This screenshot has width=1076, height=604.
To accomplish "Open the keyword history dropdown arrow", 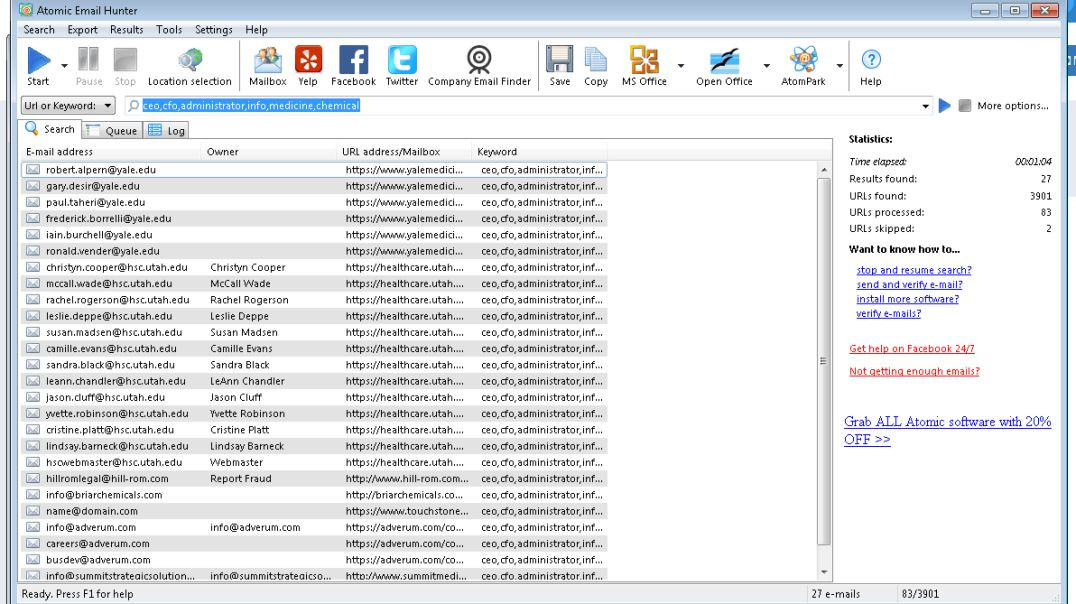I will coord(925,106).
